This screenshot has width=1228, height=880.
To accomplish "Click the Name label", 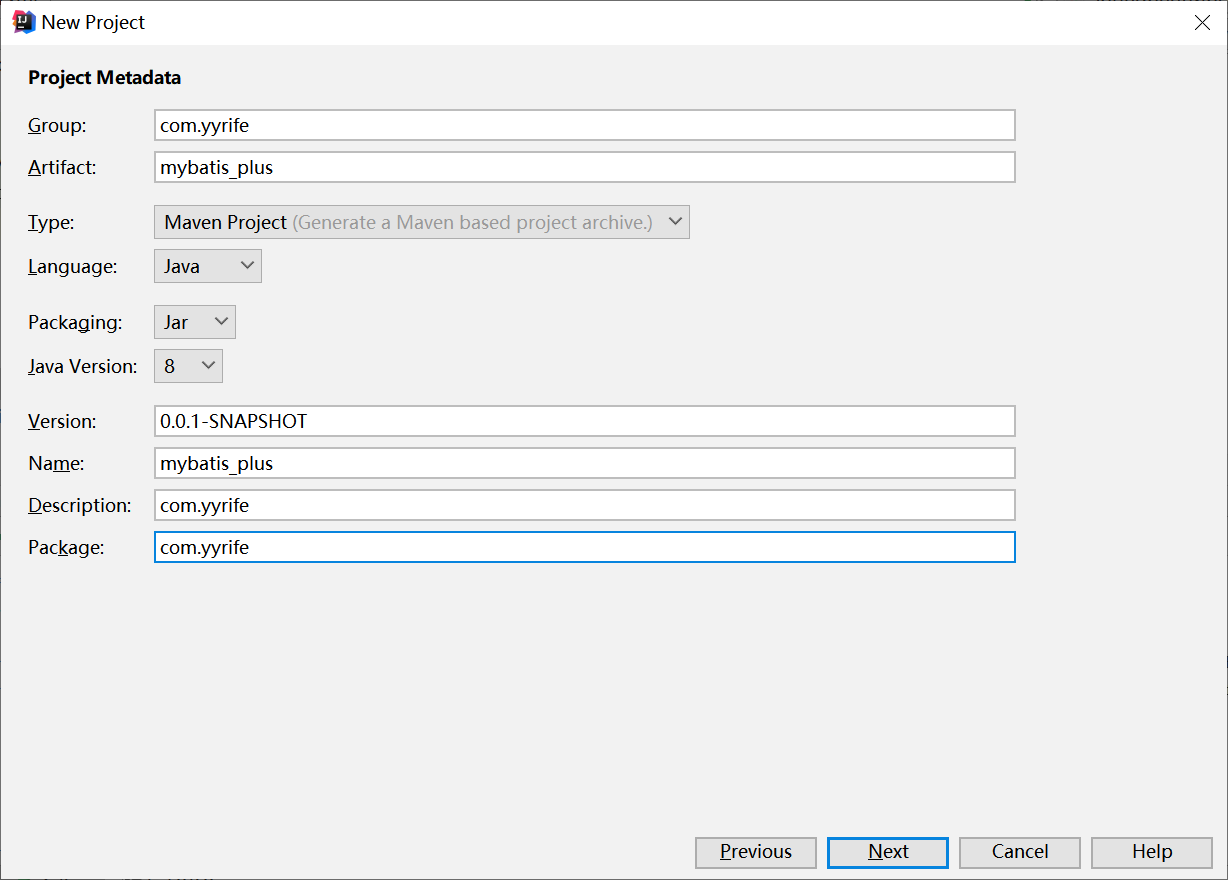I will [x=56, y=463].
